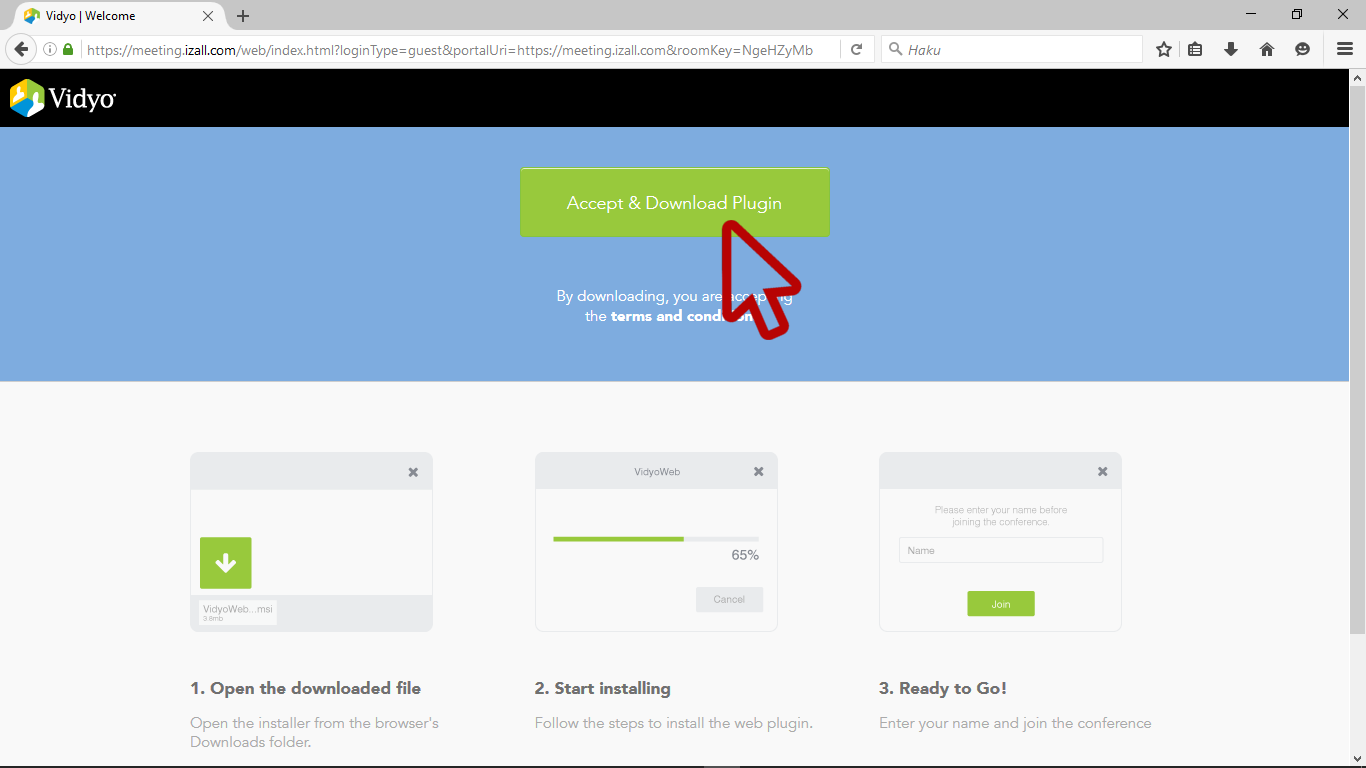Click the green download arrow illustration
Screen dimensions: 1366x768
[226, 563]
